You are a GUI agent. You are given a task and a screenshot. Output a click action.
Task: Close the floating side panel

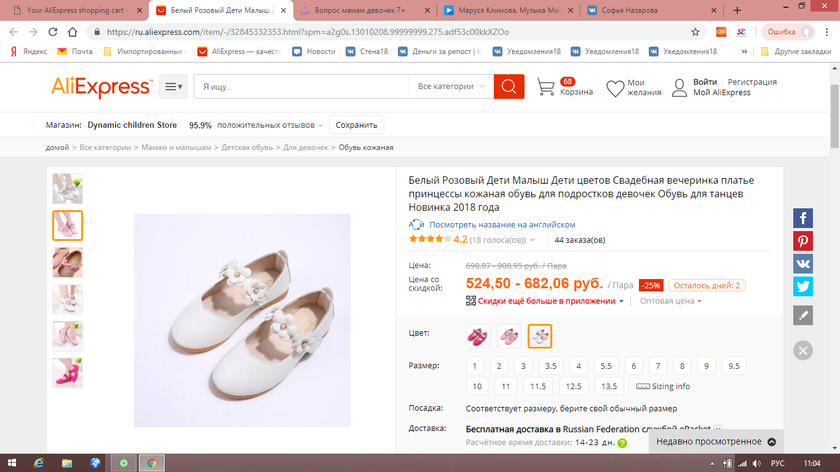(803, 350)
